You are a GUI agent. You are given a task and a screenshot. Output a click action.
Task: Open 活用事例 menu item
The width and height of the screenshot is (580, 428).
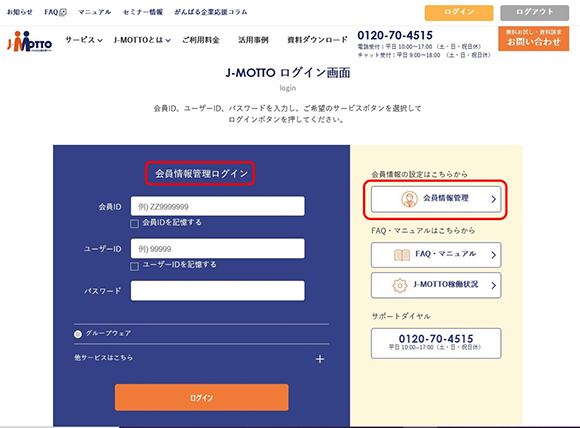(253, 40)
